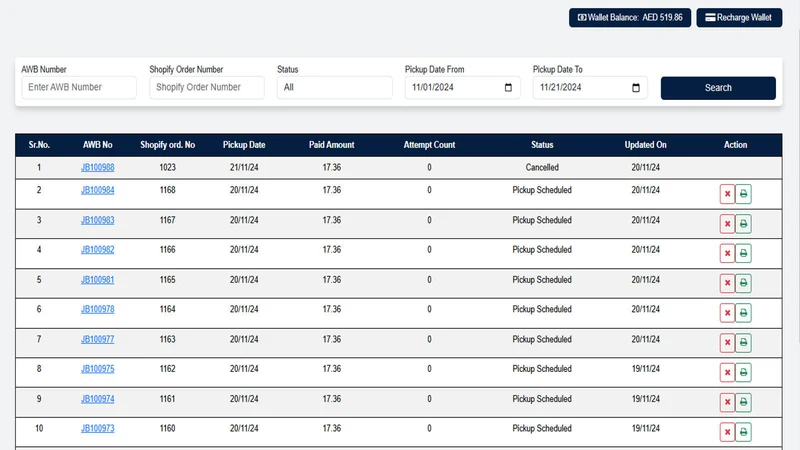Open AWB link JB100988
This screenshot has height=450, width=800.
[97, 167]
